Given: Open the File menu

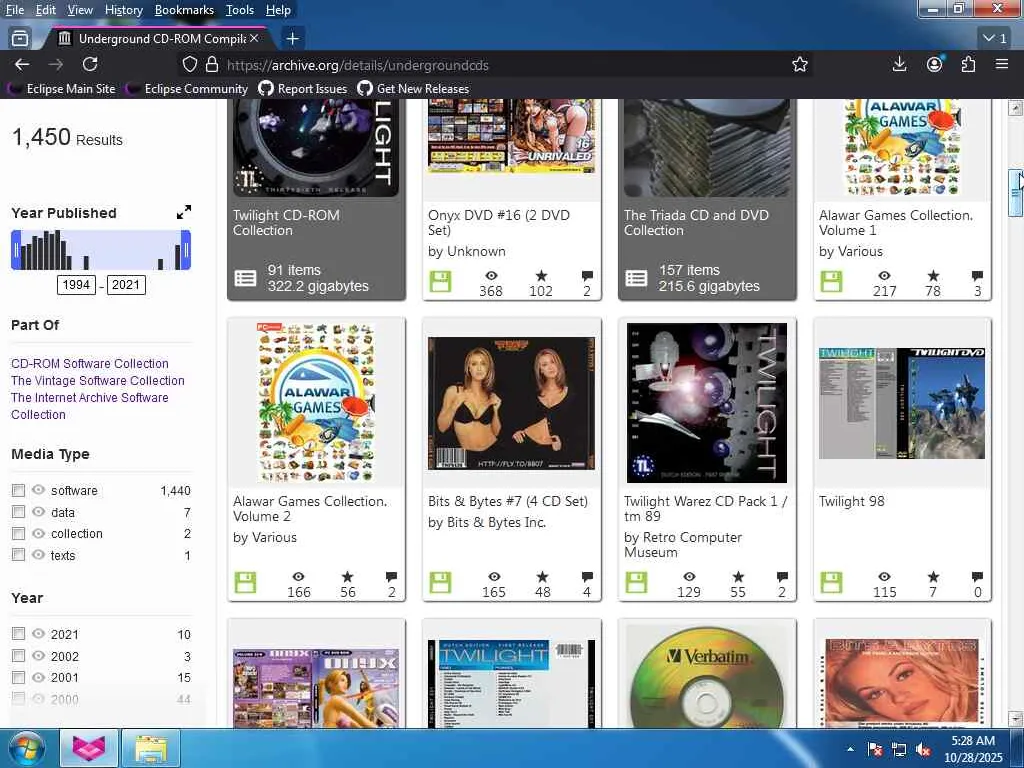Looking at the screenshot, I should point(14,10).
